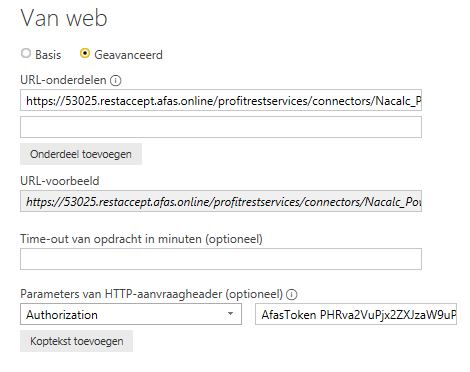Open the Authorization header dropdown arrow
This screenshot has height=372, width=470.
pyautogui.click(x=230, y=314)
